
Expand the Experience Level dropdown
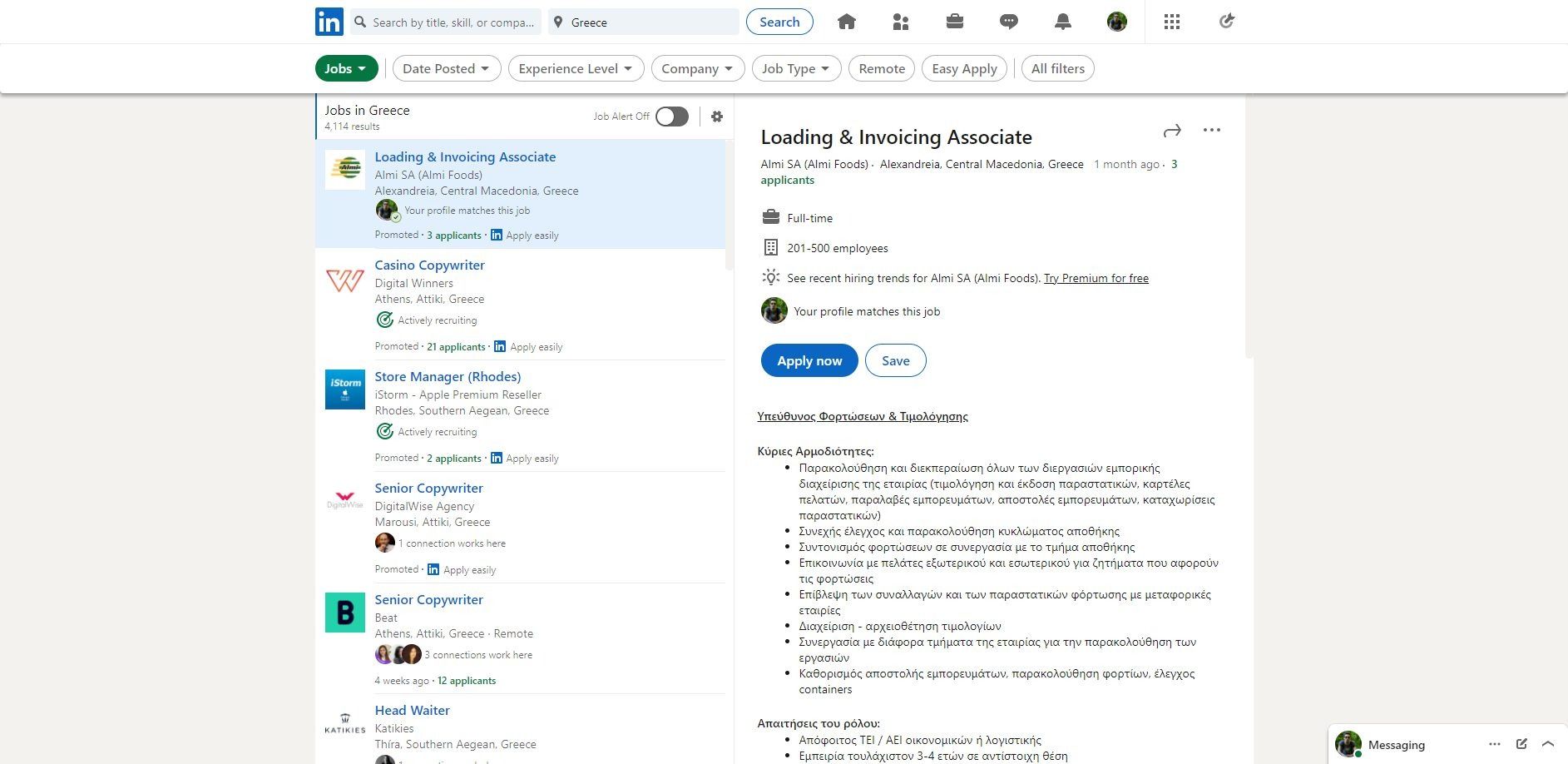pos(576,68)
